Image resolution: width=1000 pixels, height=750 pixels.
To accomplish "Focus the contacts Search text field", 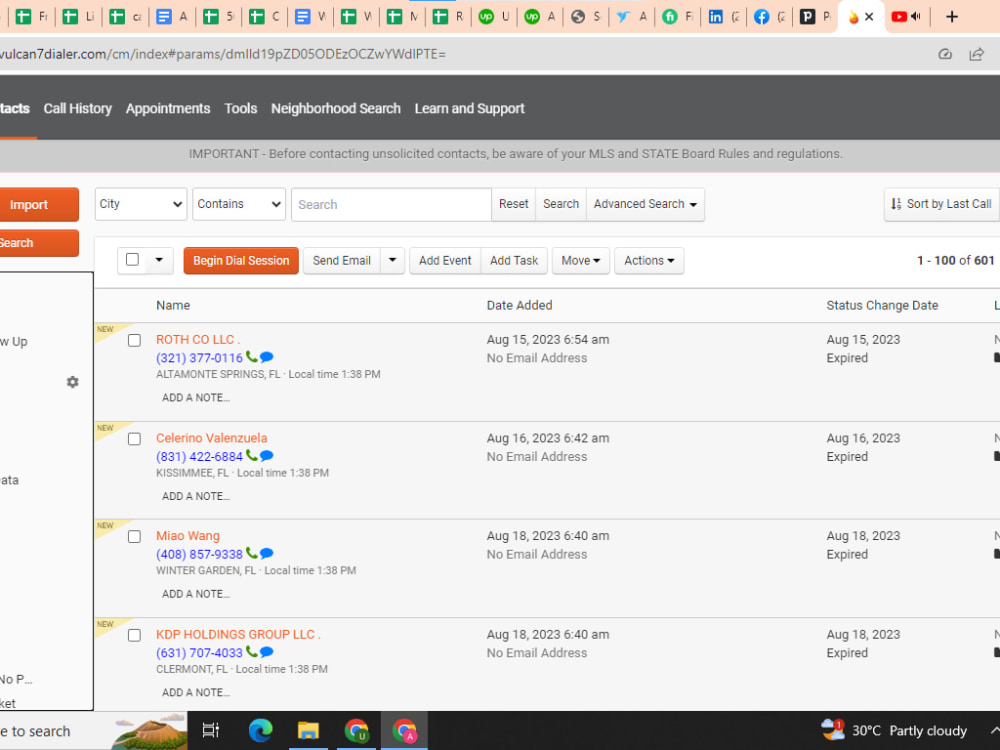I will [x=391, y=205].
